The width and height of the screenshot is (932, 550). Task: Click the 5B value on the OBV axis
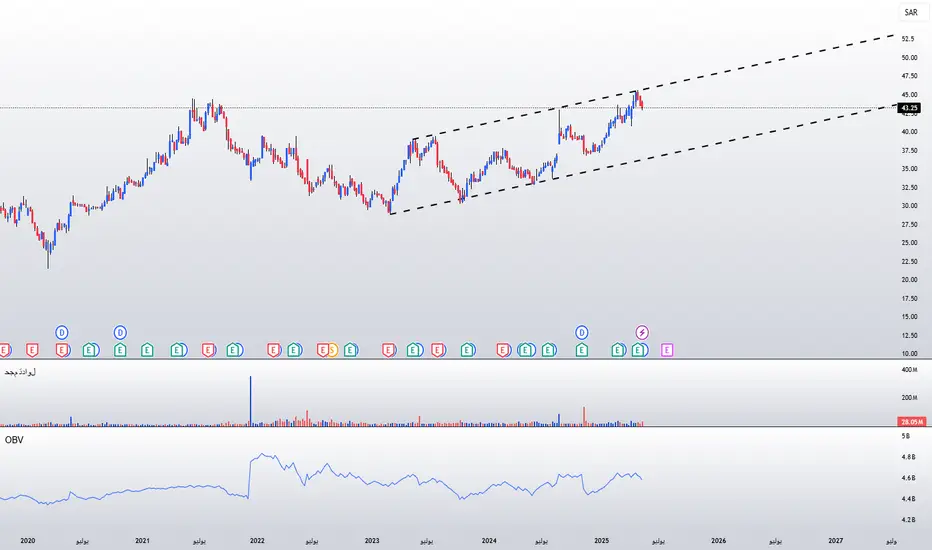coord(905,436)
